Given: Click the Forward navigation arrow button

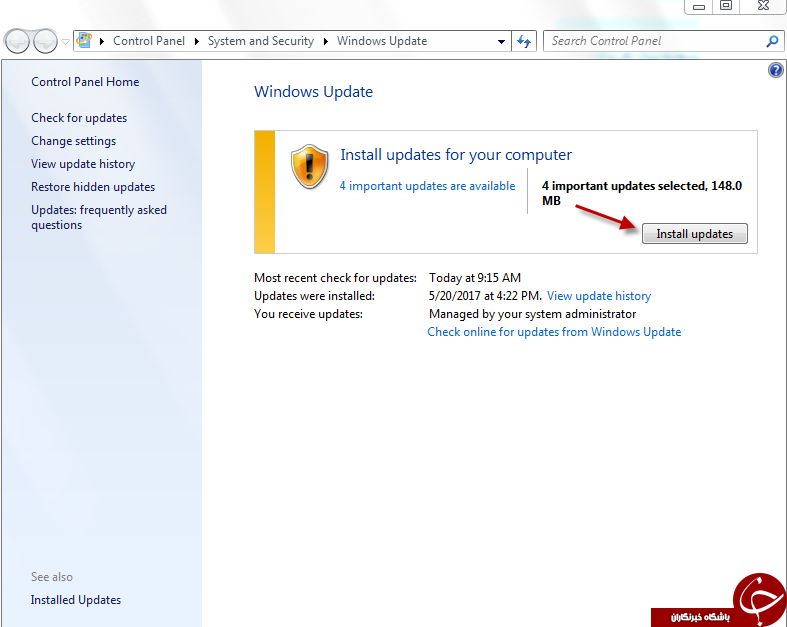Looking at the screenshot, I should pos(45,41).
